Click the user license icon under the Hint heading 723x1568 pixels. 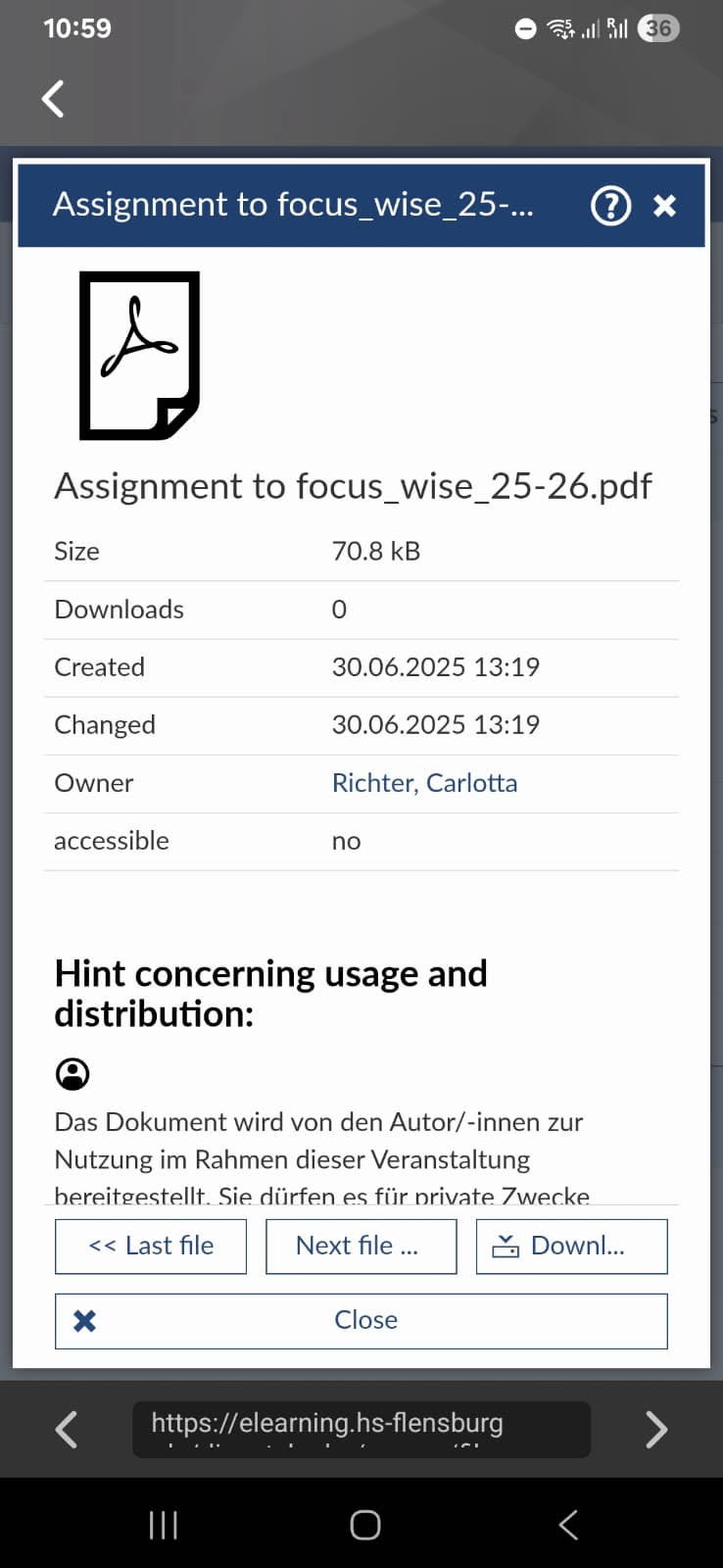[x=72, y=1074]
